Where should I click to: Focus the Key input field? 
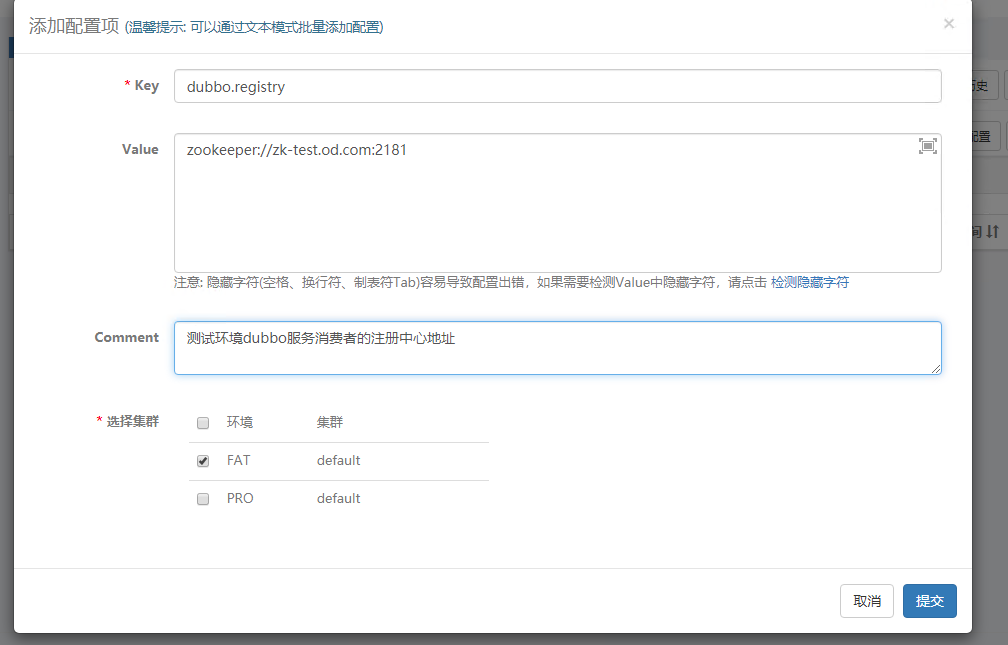[x=557, y=86]
